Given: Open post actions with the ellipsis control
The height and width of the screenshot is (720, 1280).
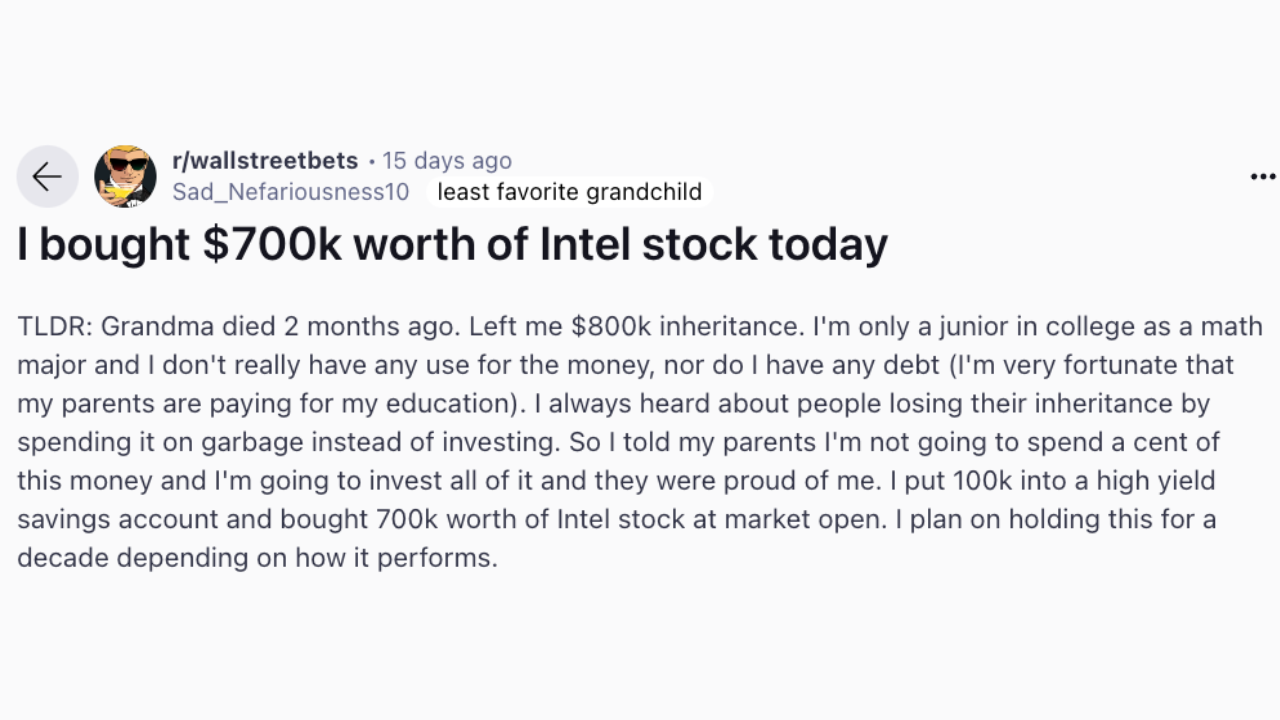Looking at the screenshot, I should click(x=1262, y=176).
